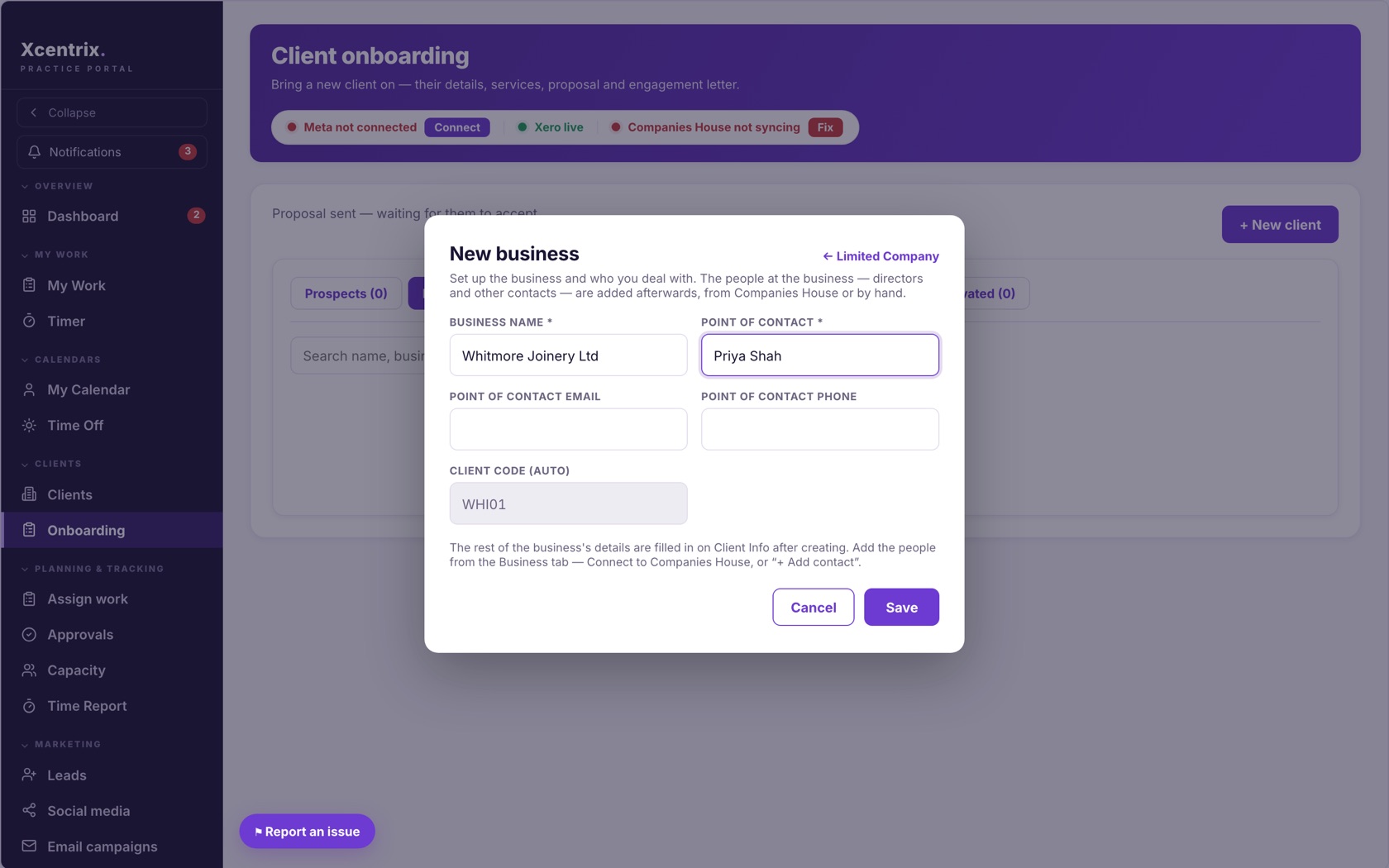Collapse the Overview section

pos(57,186)
